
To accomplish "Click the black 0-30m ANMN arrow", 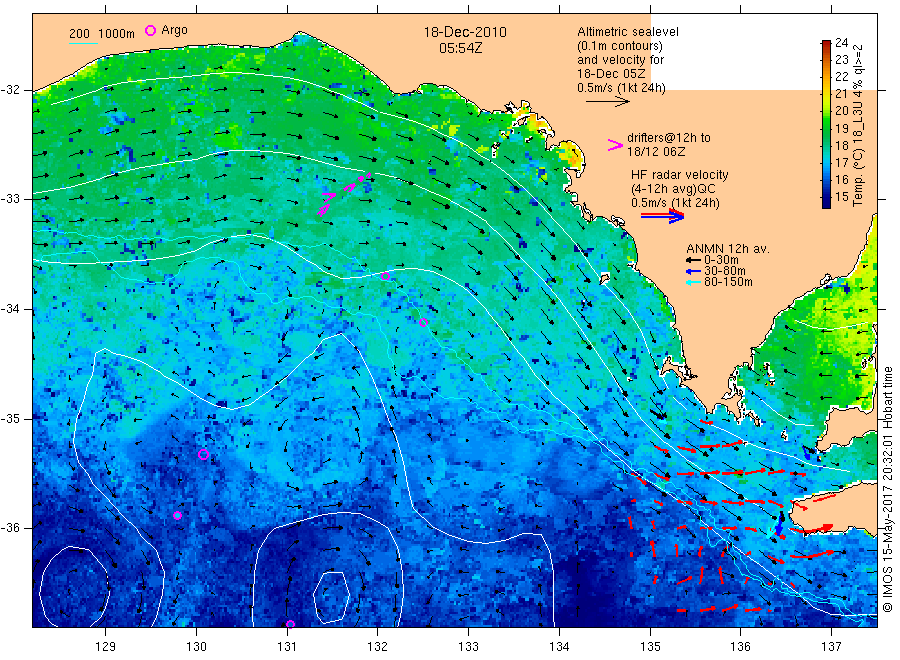I will tap(693, 260).
